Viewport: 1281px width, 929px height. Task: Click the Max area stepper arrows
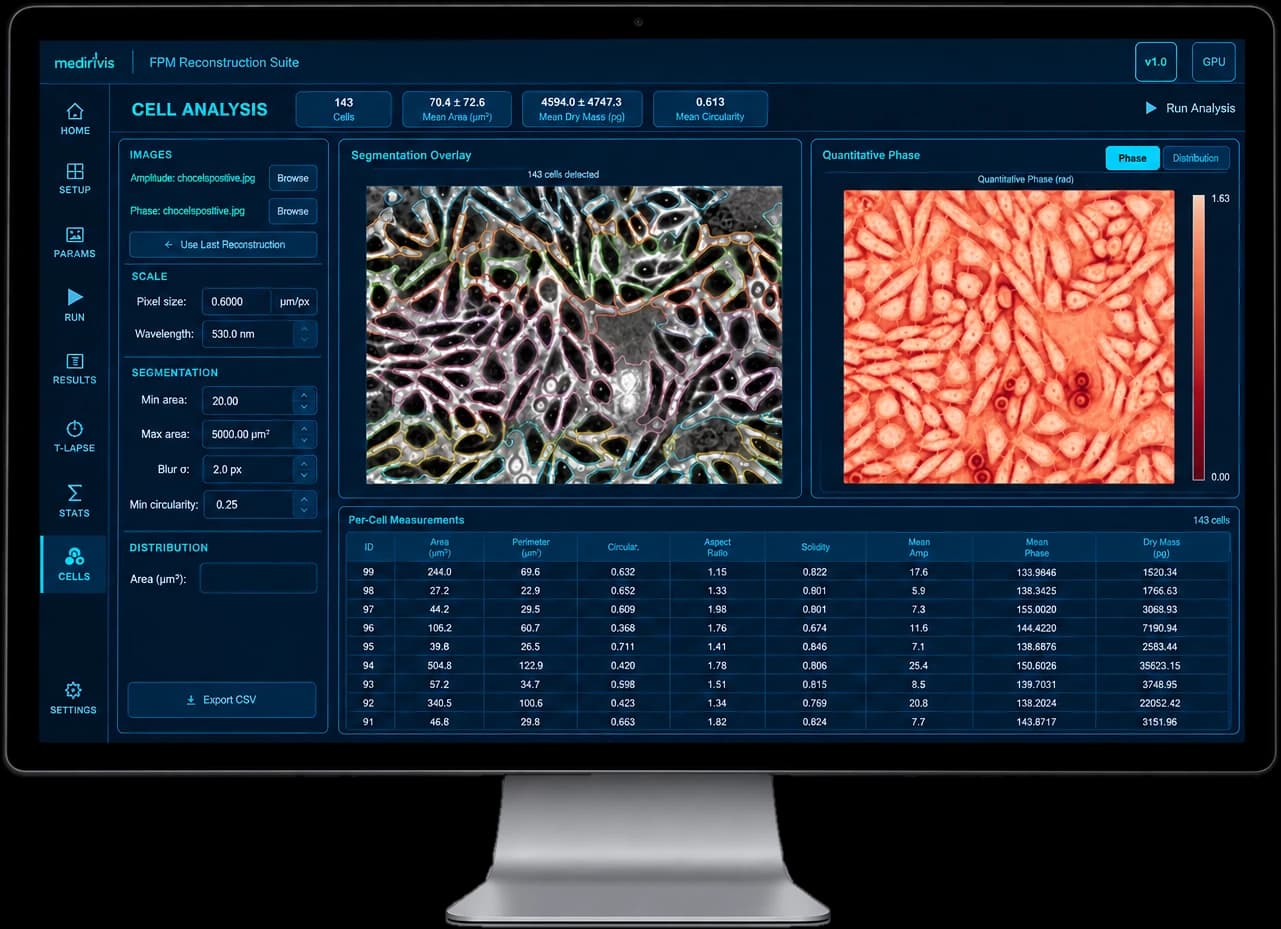[305, 435]
